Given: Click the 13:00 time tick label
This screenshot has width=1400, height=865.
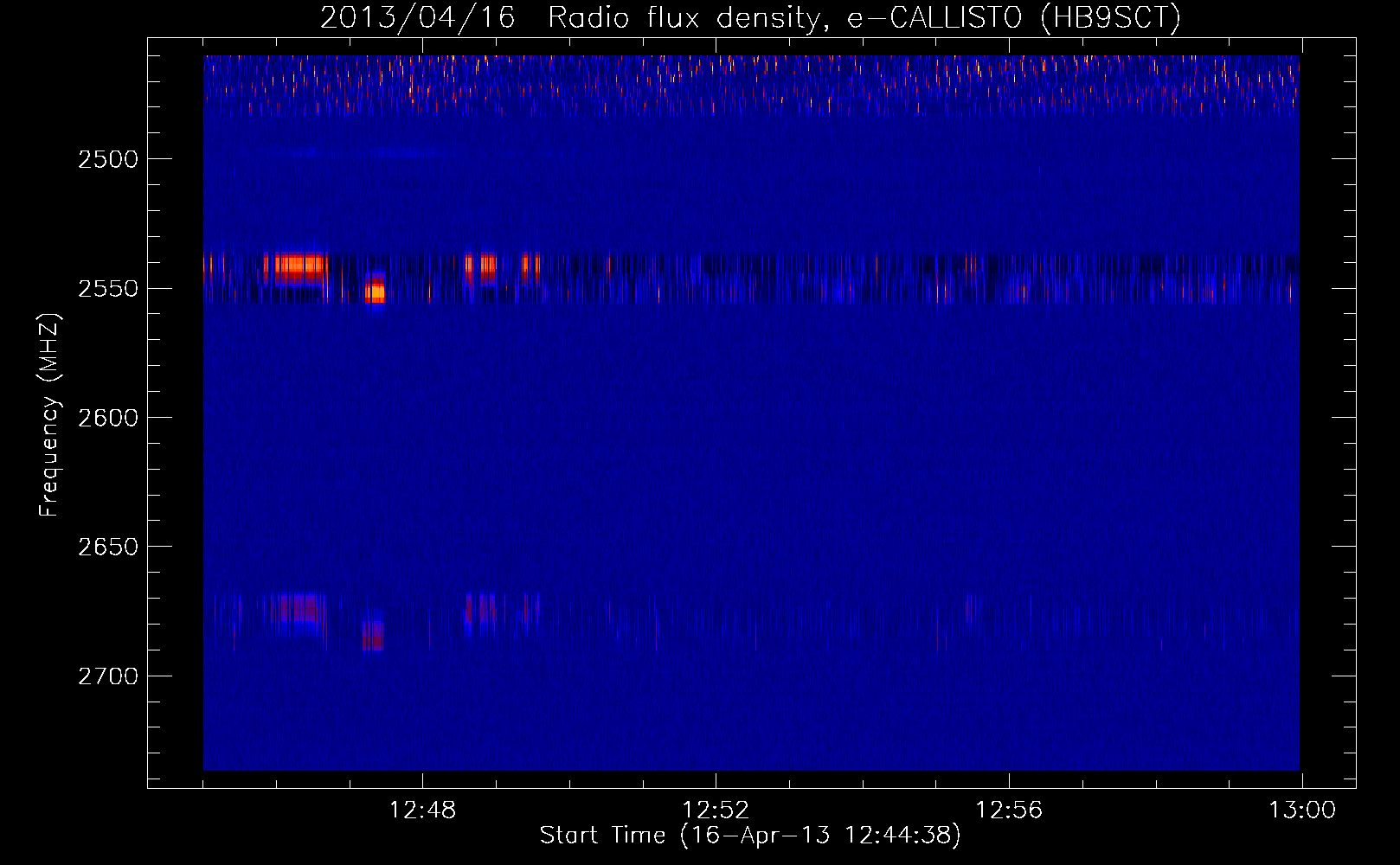Looking at the screenshot, I should coord(1302,811).
